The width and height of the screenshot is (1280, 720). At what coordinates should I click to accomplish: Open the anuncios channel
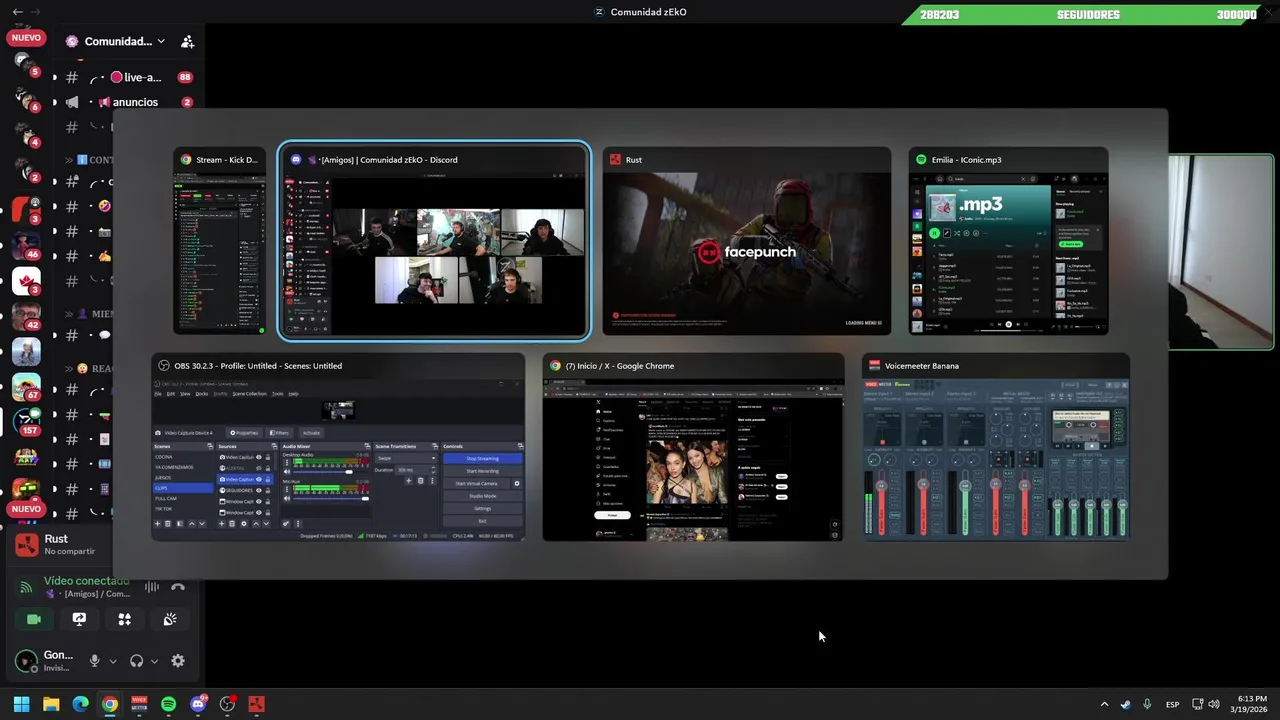coord(128,102)
